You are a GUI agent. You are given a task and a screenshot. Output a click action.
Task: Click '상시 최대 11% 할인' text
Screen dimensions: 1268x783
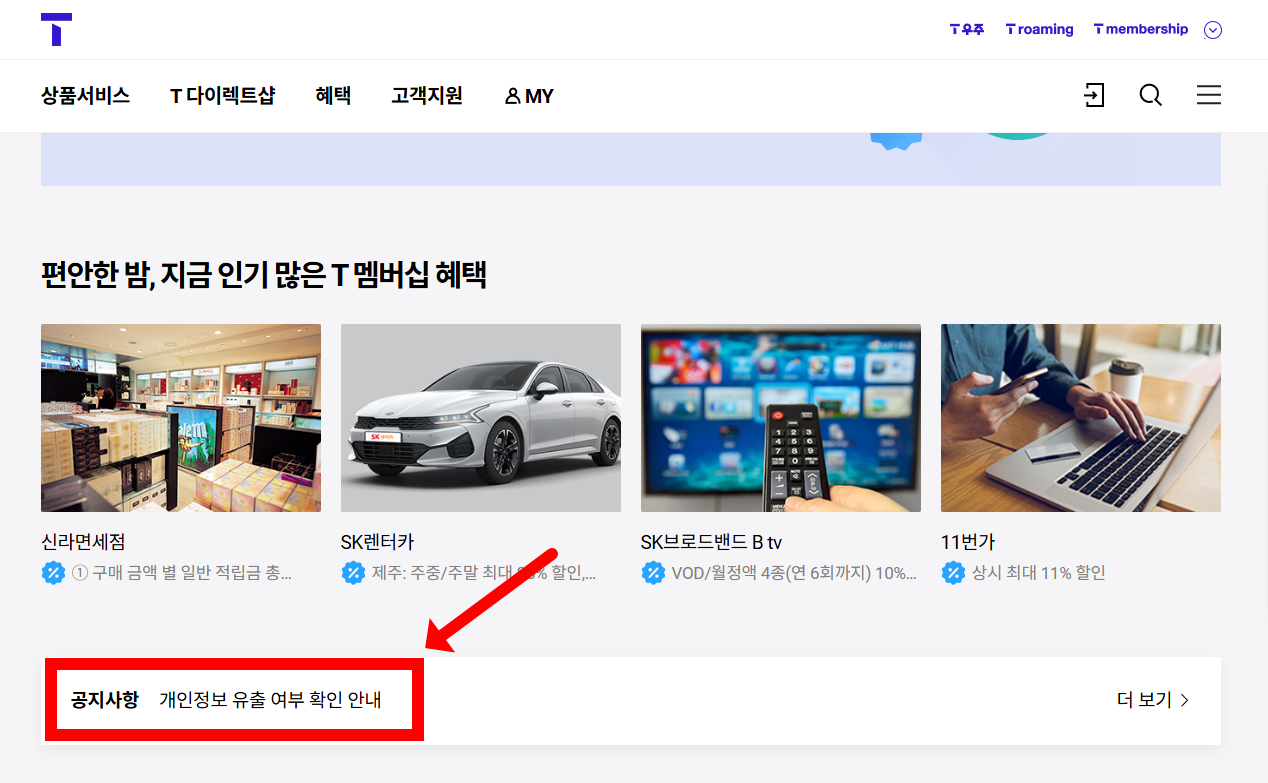pos(1038,573)
